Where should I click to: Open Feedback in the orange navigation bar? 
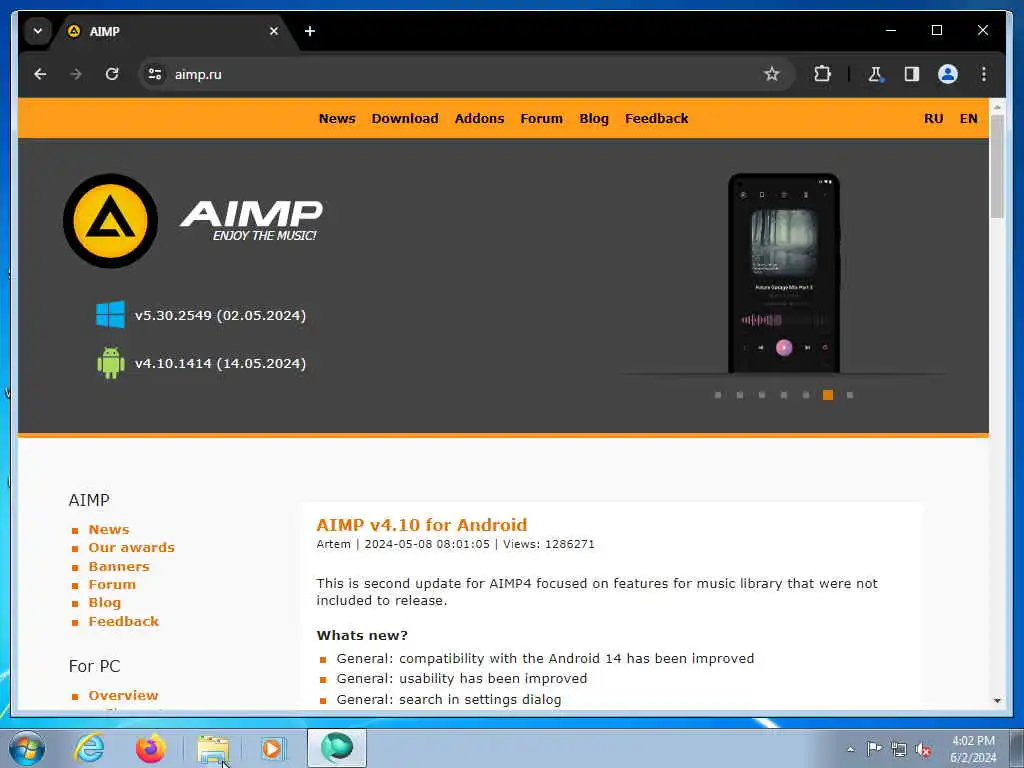point(656,119)
